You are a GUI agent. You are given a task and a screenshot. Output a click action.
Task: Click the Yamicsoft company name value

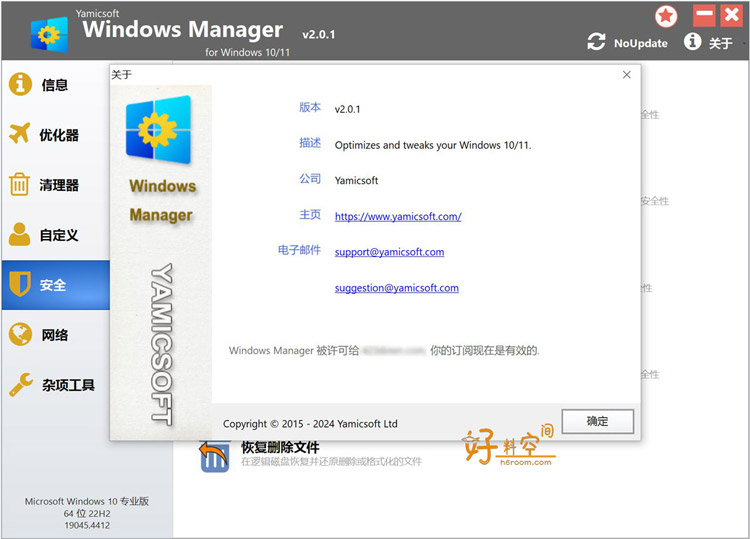tap(356, 180)
